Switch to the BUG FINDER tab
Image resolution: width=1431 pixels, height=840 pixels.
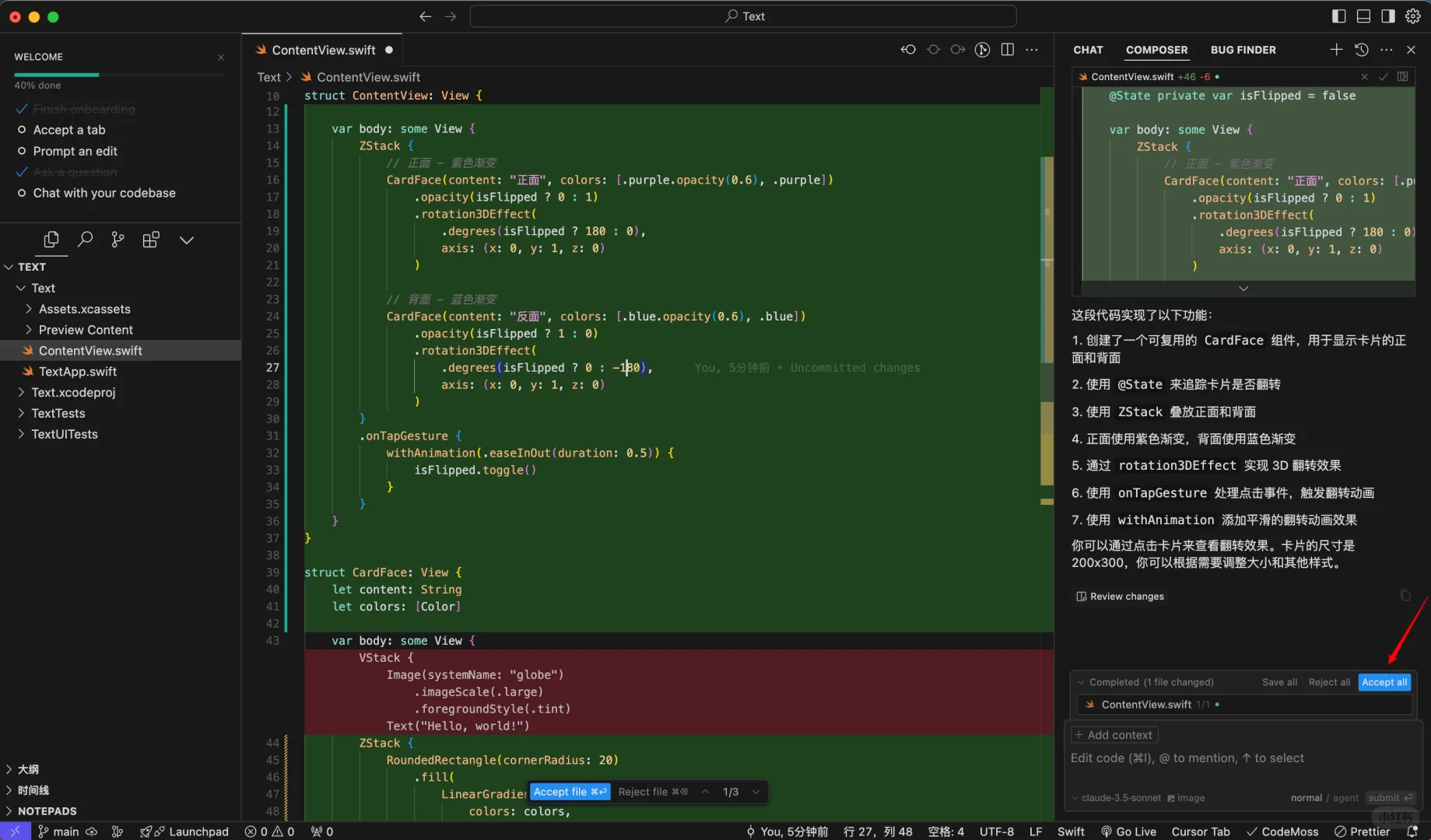(1243, 50)
